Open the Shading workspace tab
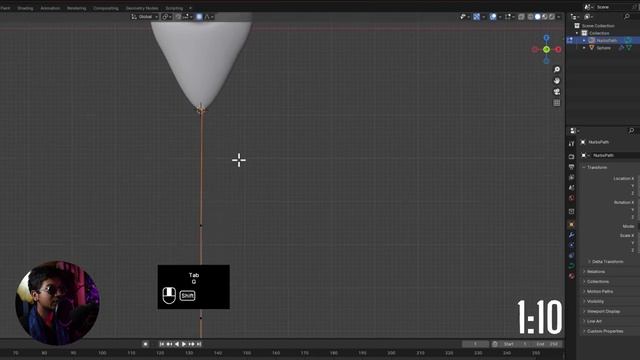Viewport: 640px width, 360px height. [x=25, y=8]
